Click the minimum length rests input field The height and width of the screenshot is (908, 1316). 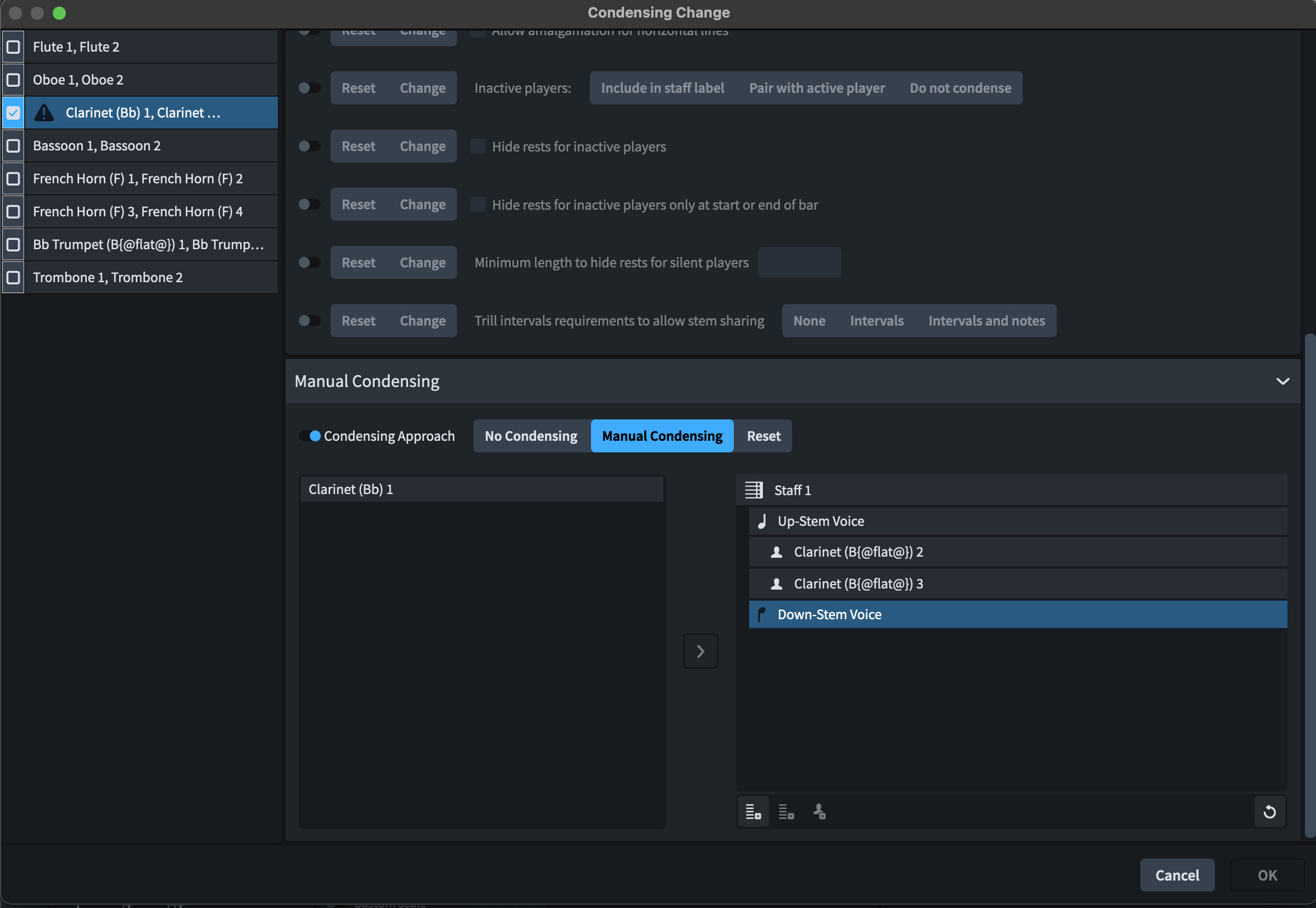[799, 262]
